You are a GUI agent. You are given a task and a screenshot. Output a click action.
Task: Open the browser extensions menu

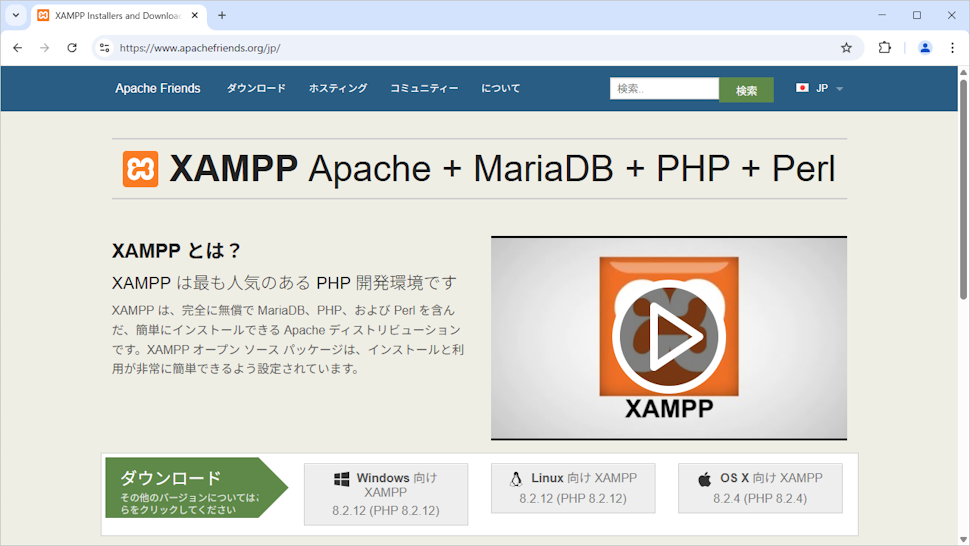coord(885,48)
